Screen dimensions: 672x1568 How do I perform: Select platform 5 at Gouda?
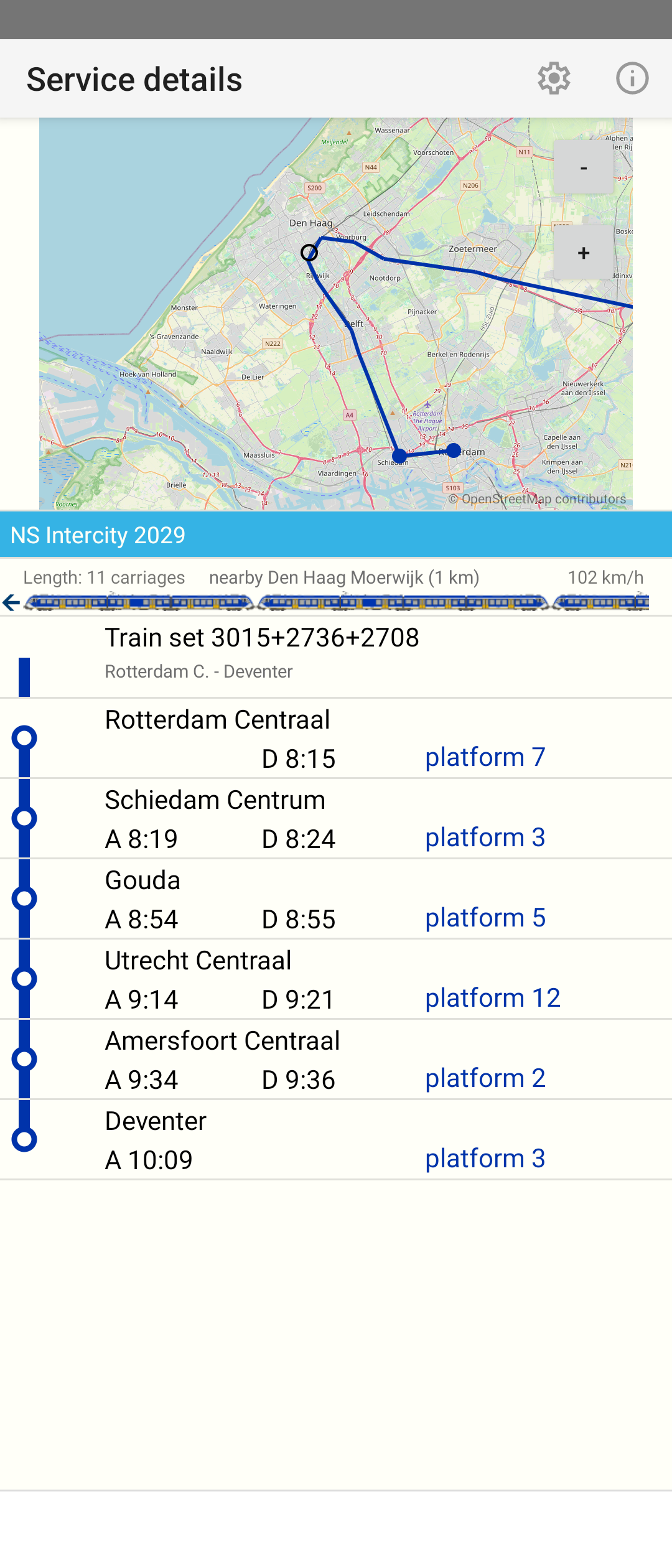point(485,918)
